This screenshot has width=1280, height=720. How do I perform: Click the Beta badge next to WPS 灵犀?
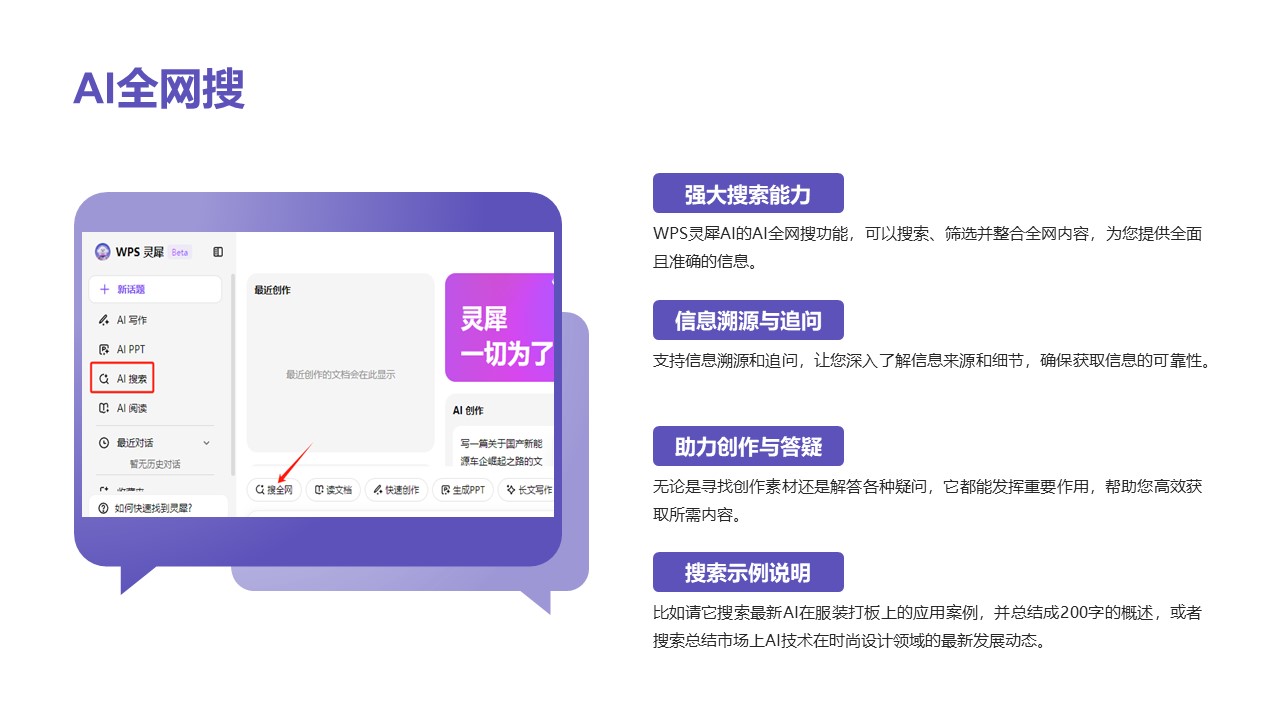[180, 252]
